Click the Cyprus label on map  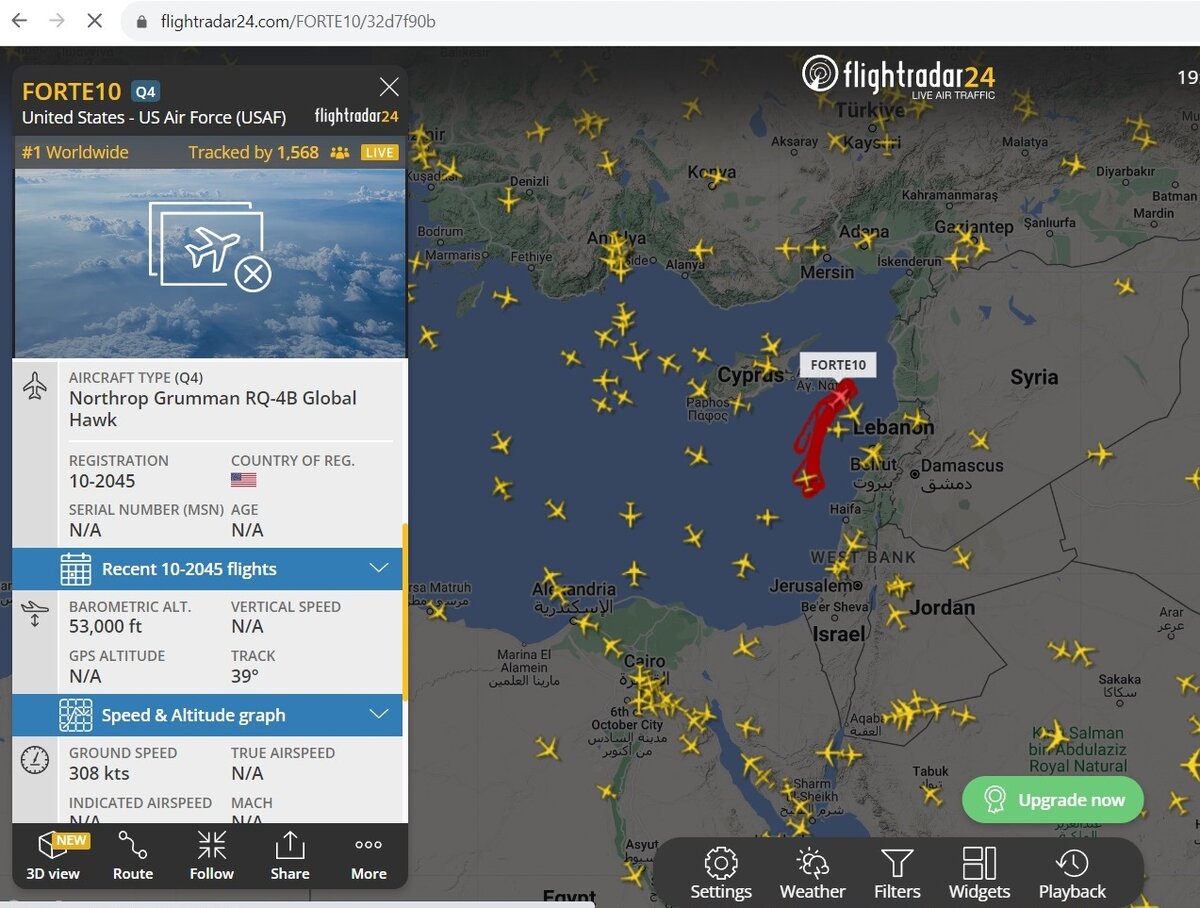coord(751,376)
